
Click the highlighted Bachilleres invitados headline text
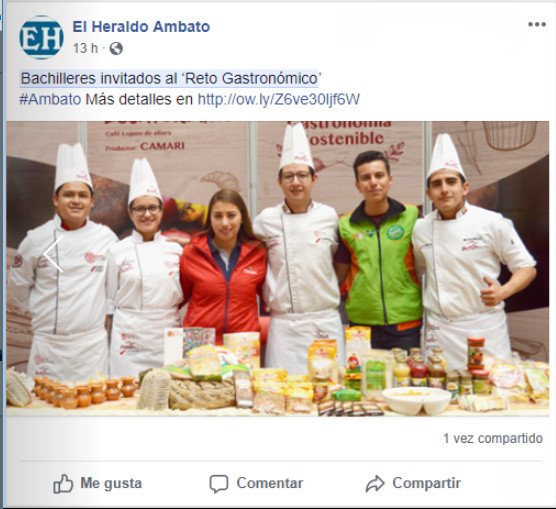(x=171, y=78)
